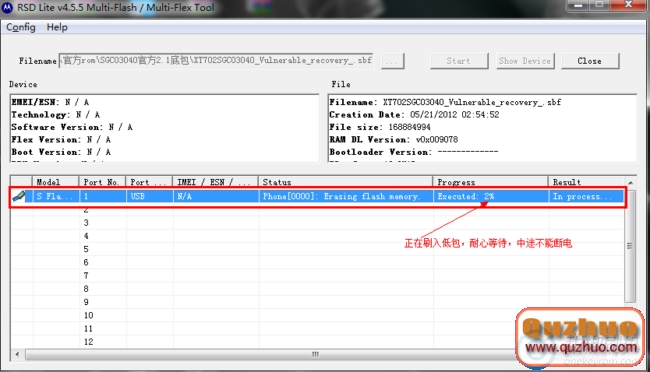Click the browse '...' button next to Filename
The height and width of the screenshot is (372, 650).
point(392,61)
